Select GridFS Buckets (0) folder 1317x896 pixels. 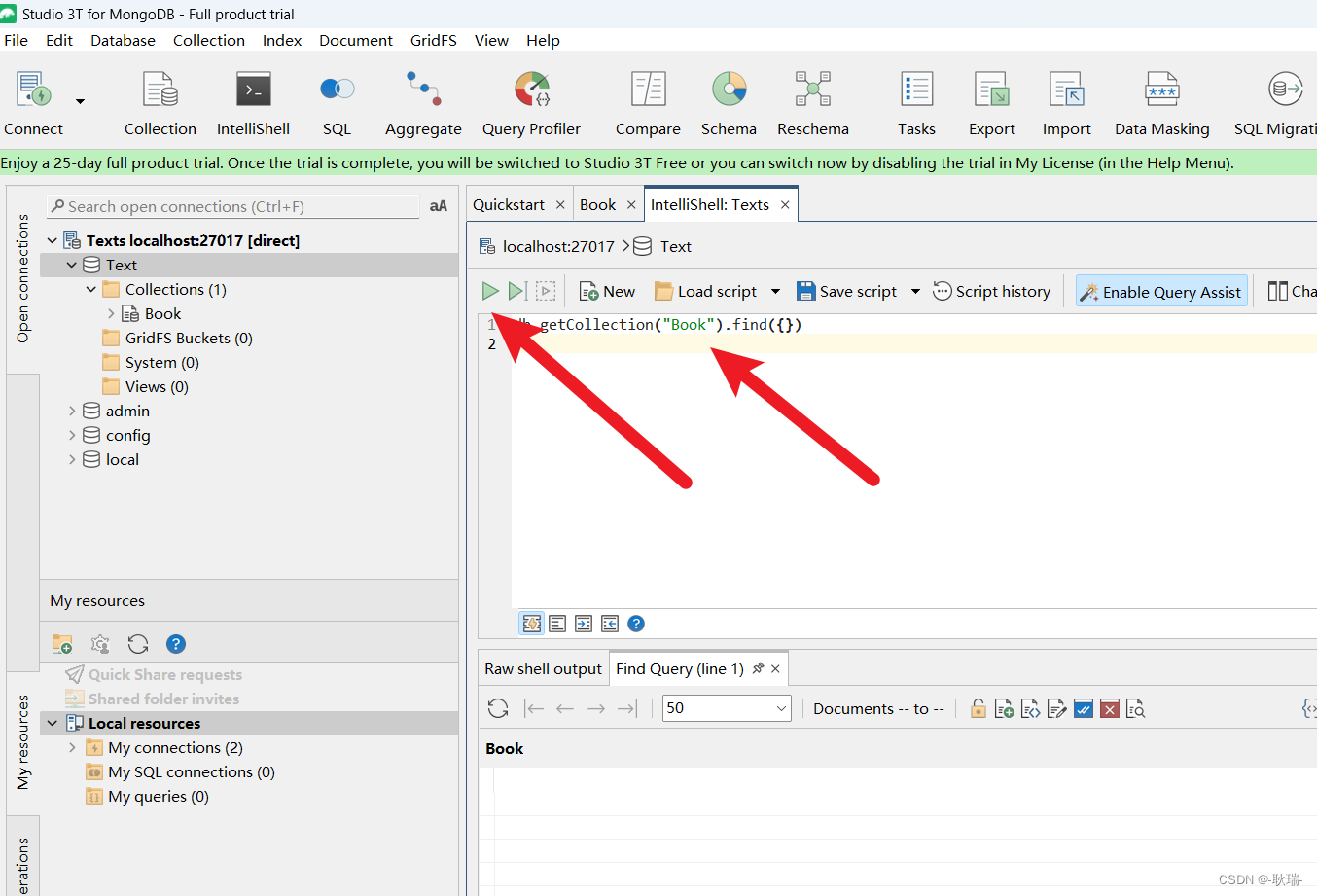click(177, 338)
